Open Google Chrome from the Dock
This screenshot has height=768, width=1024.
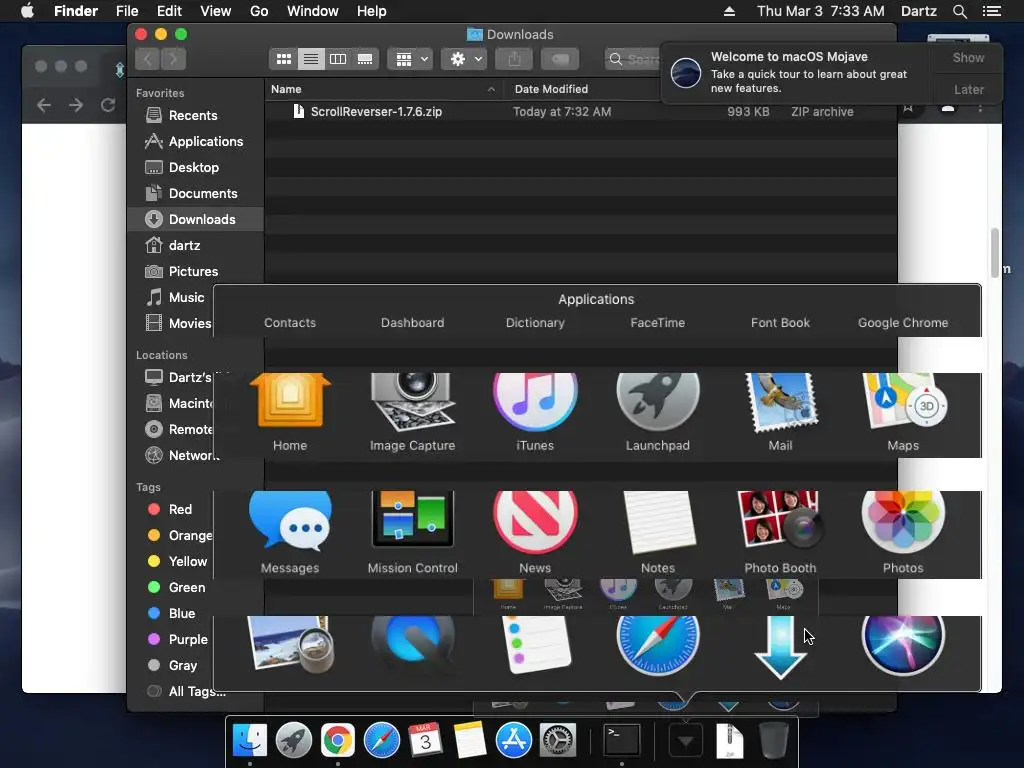pos(338,740)
